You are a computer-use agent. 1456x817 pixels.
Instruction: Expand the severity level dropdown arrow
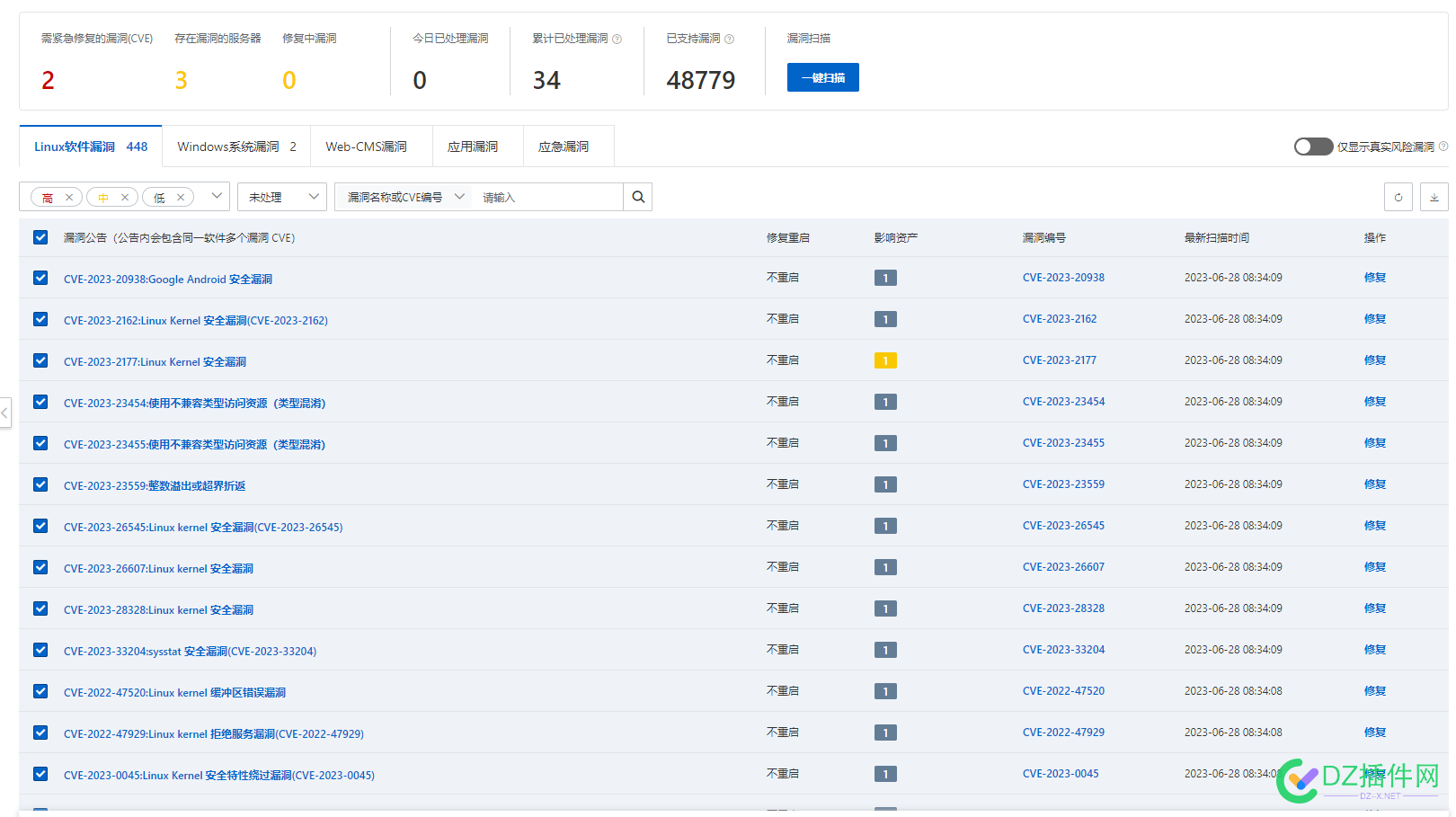217,196
